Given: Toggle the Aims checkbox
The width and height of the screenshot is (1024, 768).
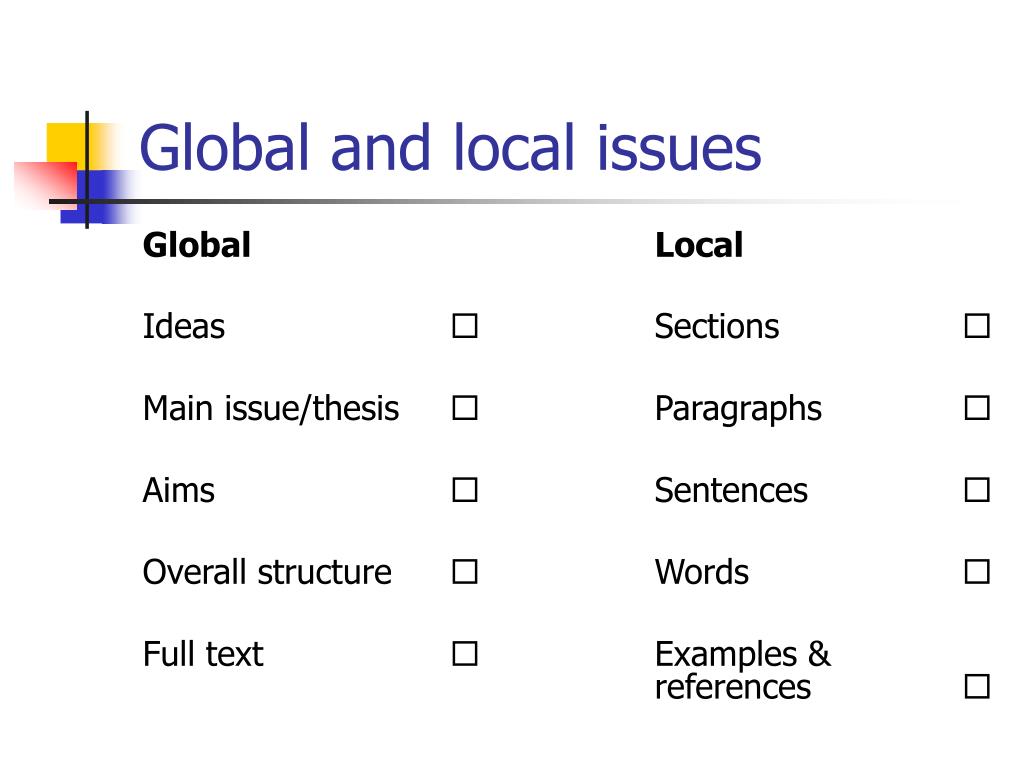Looking at the screenshot, I should point(464,490).
